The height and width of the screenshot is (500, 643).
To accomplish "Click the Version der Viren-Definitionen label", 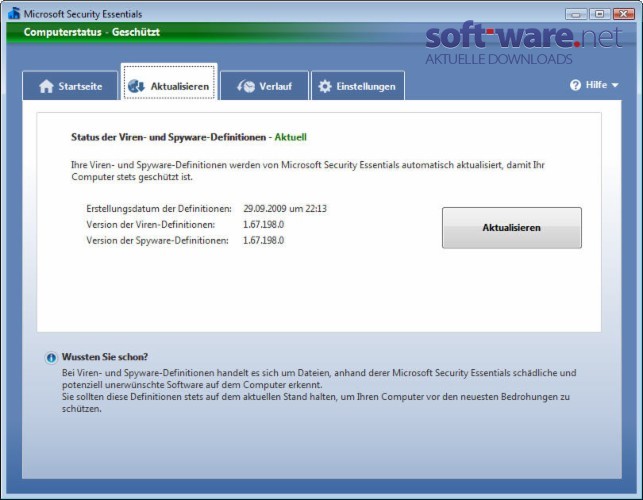I will 150,224.
